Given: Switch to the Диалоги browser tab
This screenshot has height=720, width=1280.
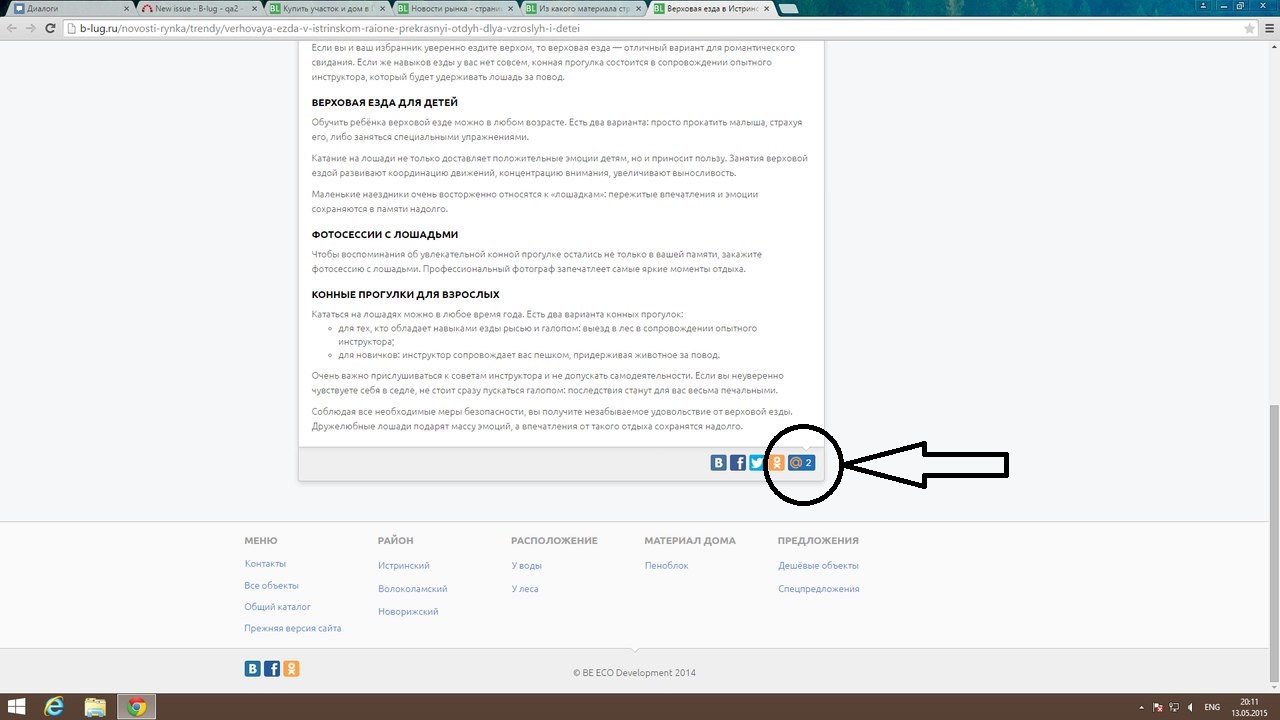Looking at the screenshot, I should pos(66,8).
